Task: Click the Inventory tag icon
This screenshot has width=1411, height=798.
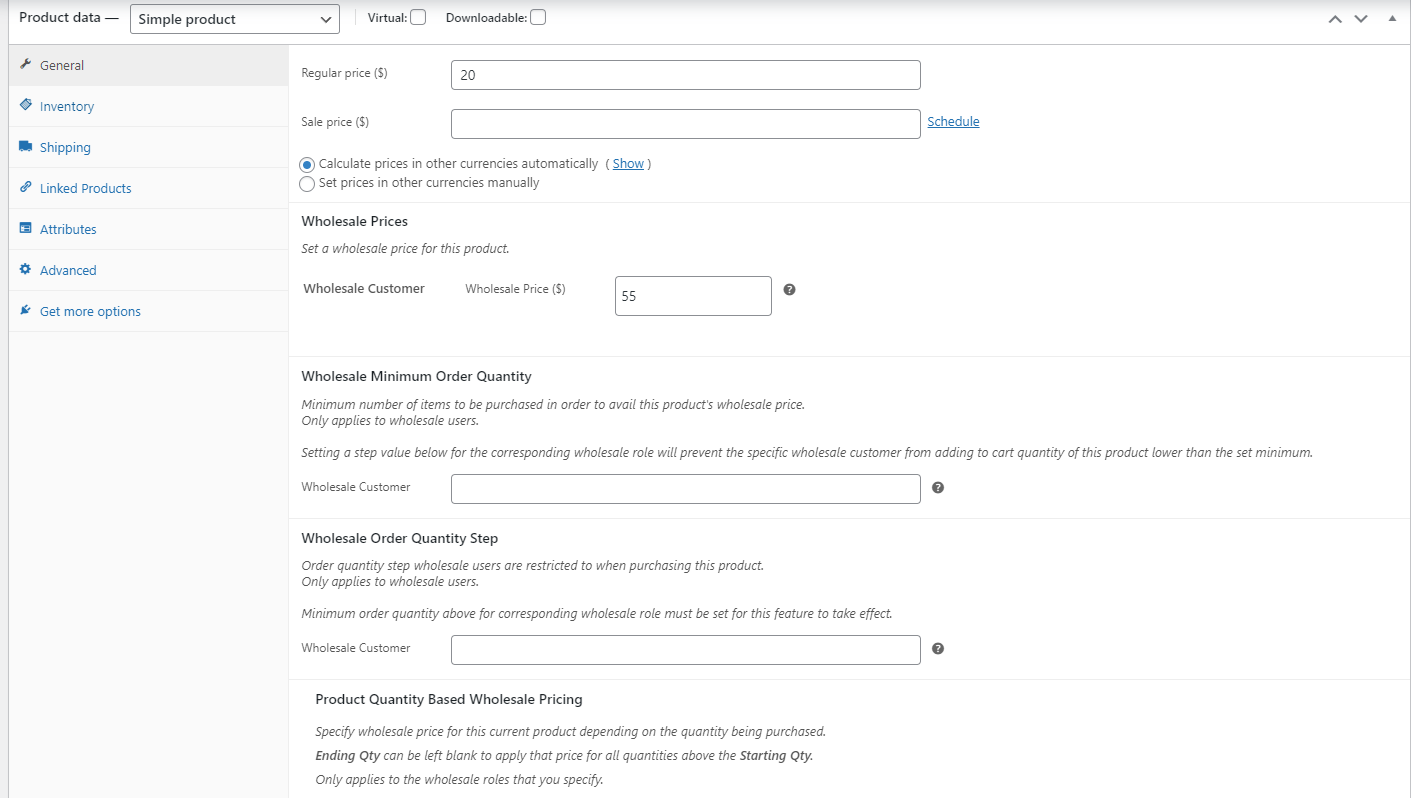Action: 26,105
